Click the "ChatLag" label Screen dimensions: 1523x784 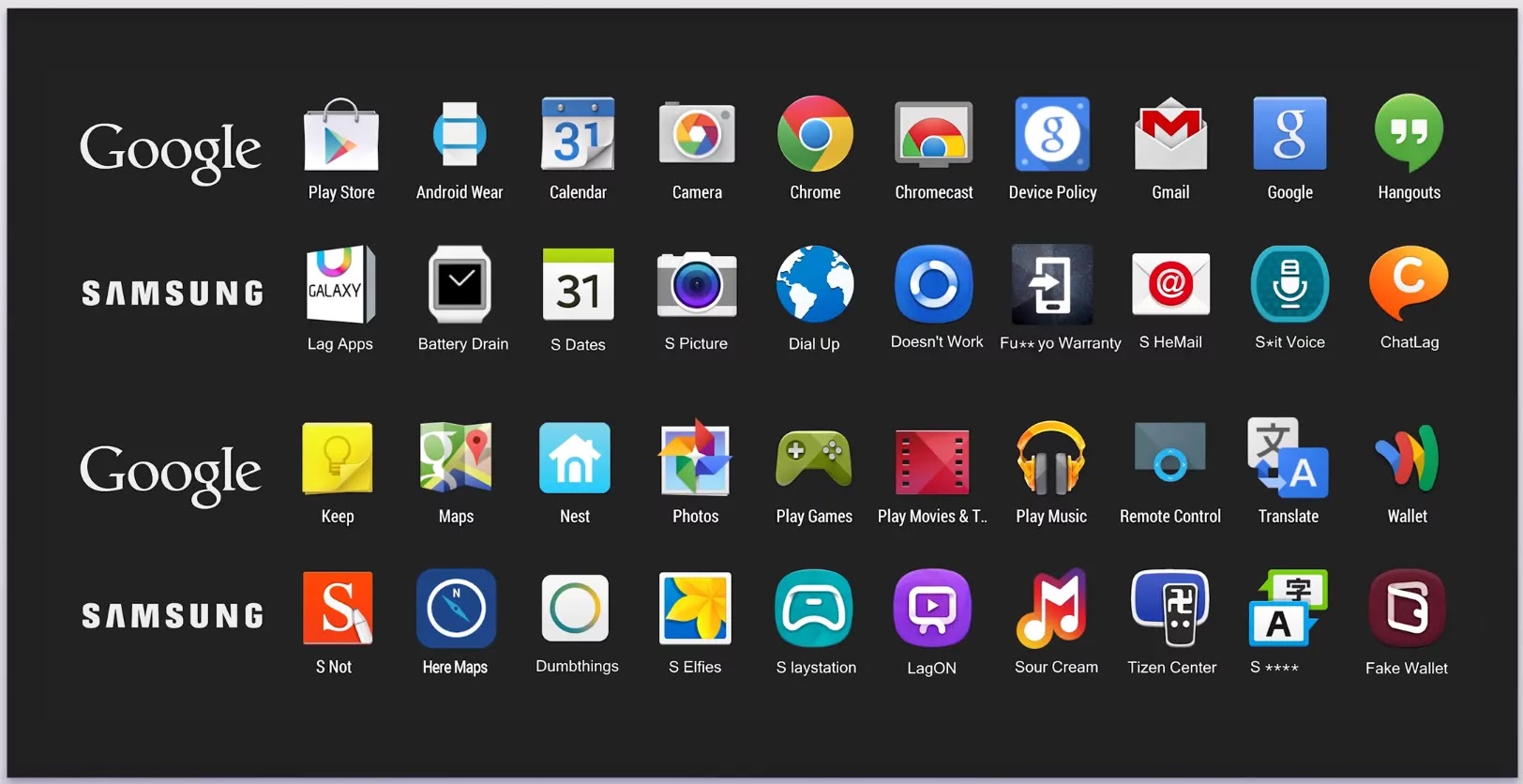point(1410,342)
